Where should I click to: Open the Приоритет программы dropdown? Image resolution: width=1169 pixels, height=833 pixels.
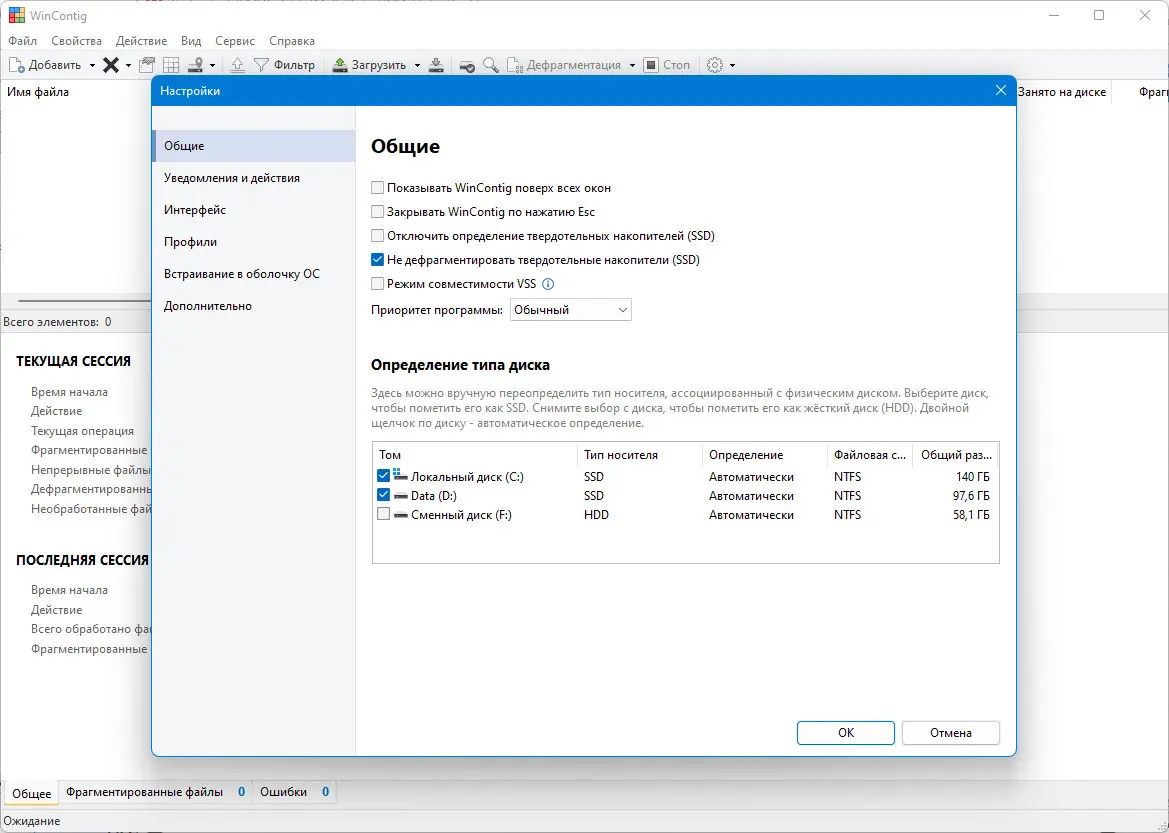point(570,309)
